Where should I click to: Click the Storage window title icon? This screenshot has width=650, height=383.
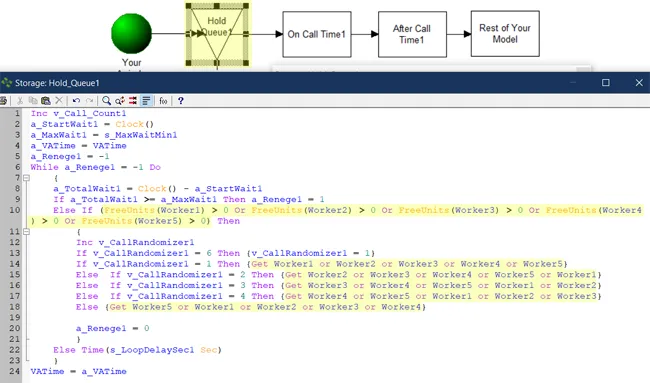[6, 82]
